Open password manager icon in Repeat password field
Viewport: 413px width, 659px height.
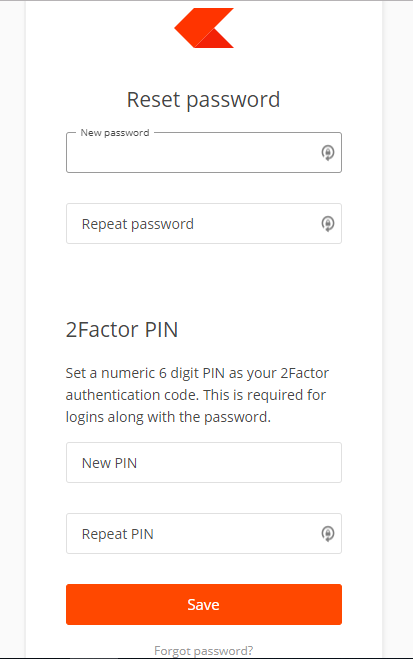pos(328,224)
